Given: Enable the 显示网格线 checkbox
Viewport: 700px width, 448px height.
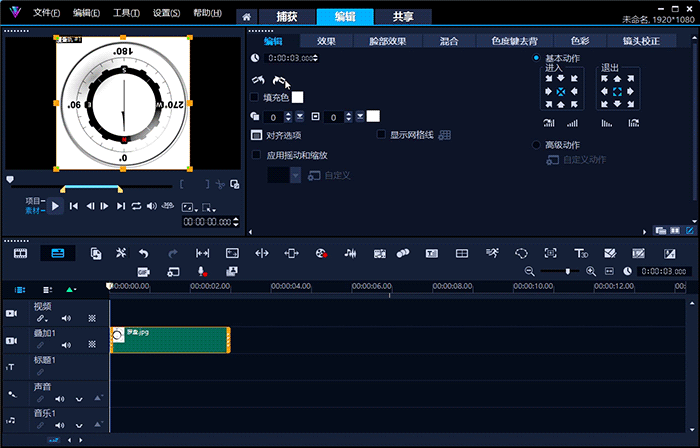Looking at the screenshot, I should pyautogui.click(x=381, y=134).
